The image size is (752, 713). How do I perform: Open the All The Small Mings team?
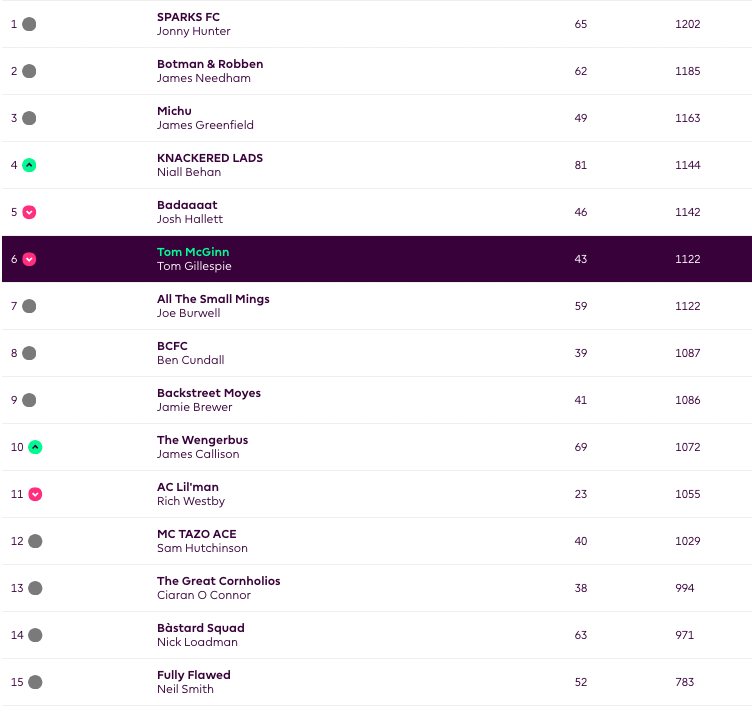pos(213,299)
